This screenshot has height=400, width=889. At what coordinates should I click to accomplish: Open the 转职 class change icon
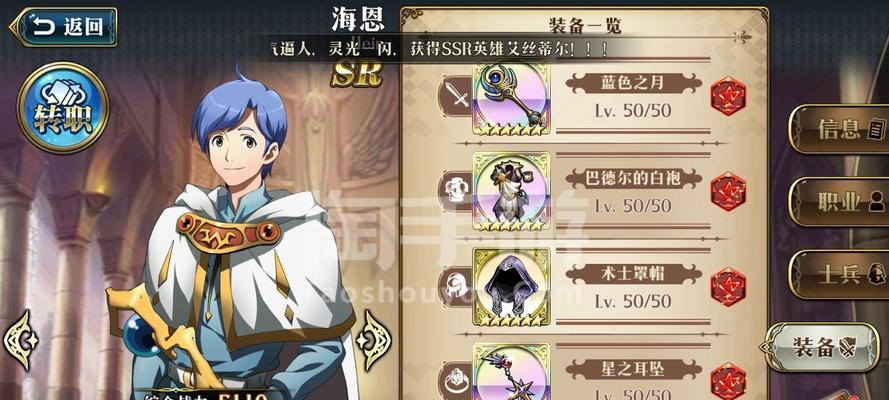[x=62, y=107]
